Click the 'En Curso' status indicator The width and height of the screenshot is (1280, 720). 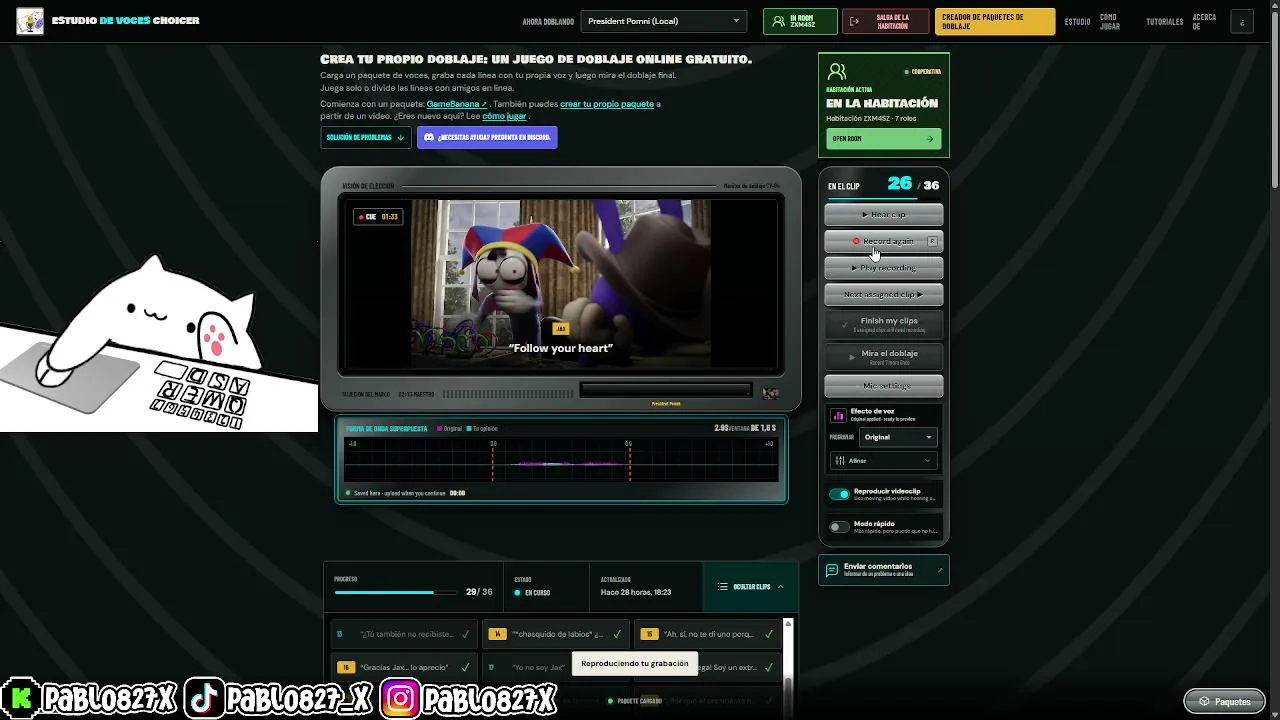(533, 593)
